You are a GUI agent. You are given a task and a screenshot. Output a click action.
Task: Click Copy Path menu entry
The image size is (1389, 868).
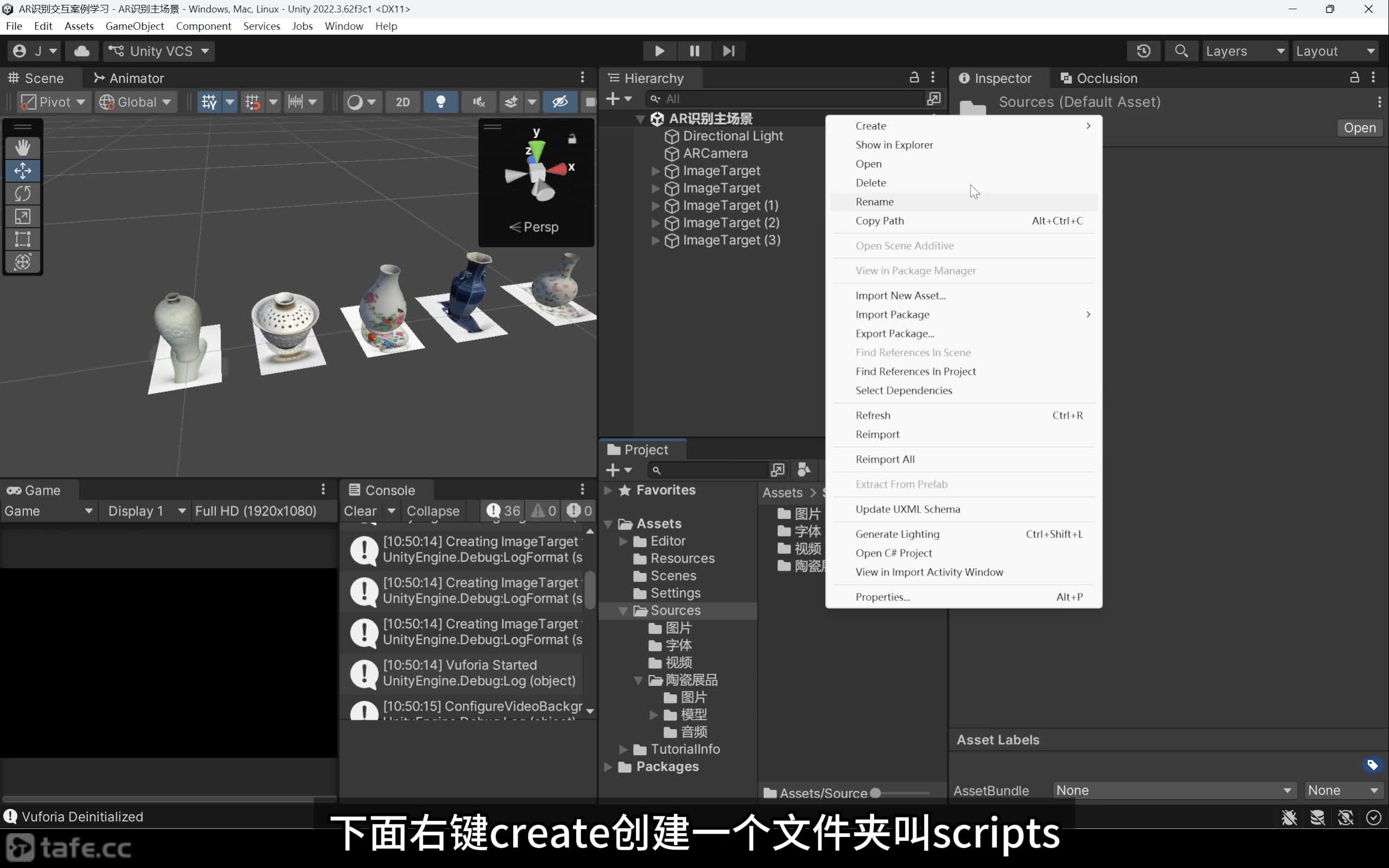pos(964,220)
